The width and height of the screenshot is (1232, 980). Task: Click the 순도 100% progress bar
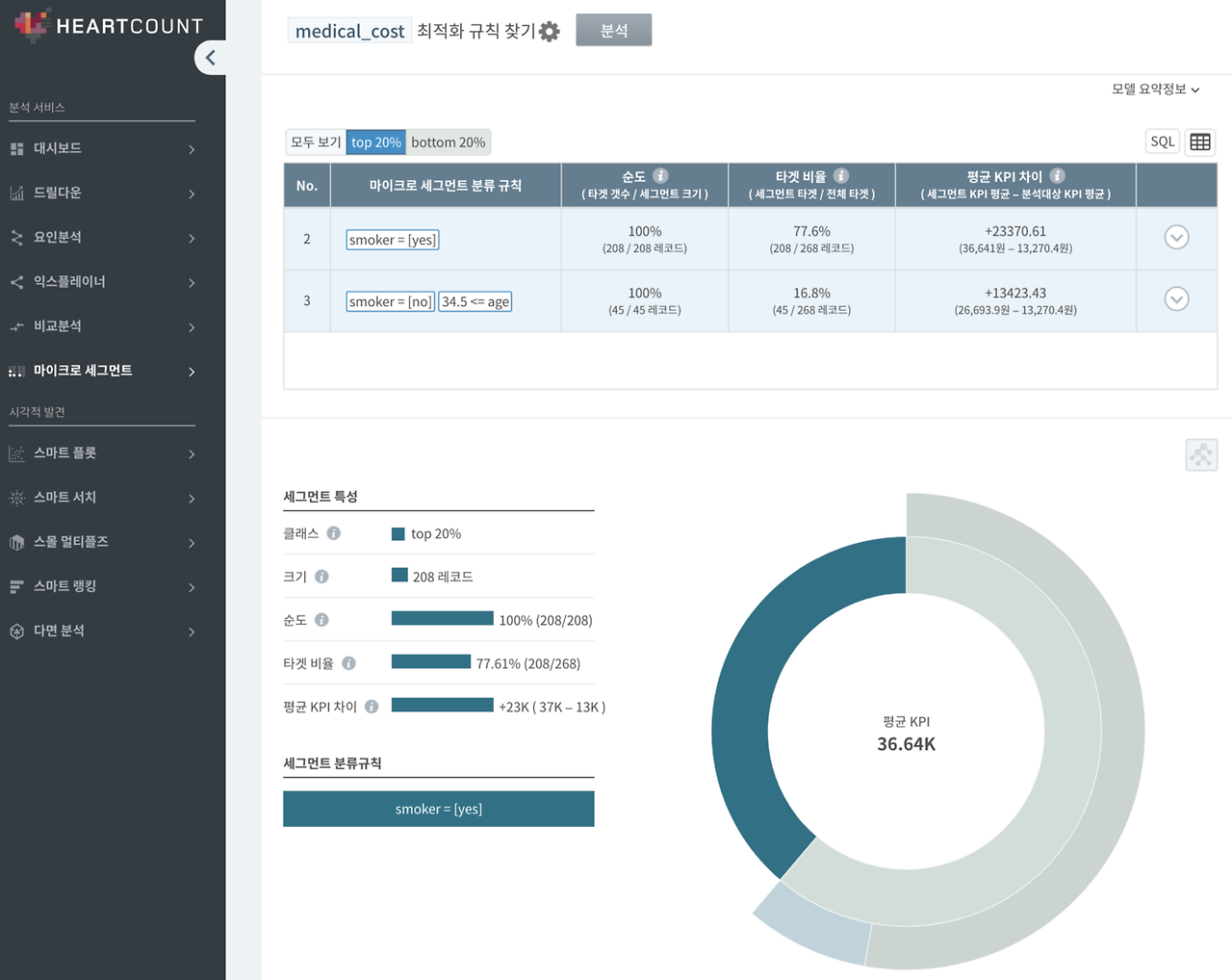pyautogui.click(x=443, y=618)
